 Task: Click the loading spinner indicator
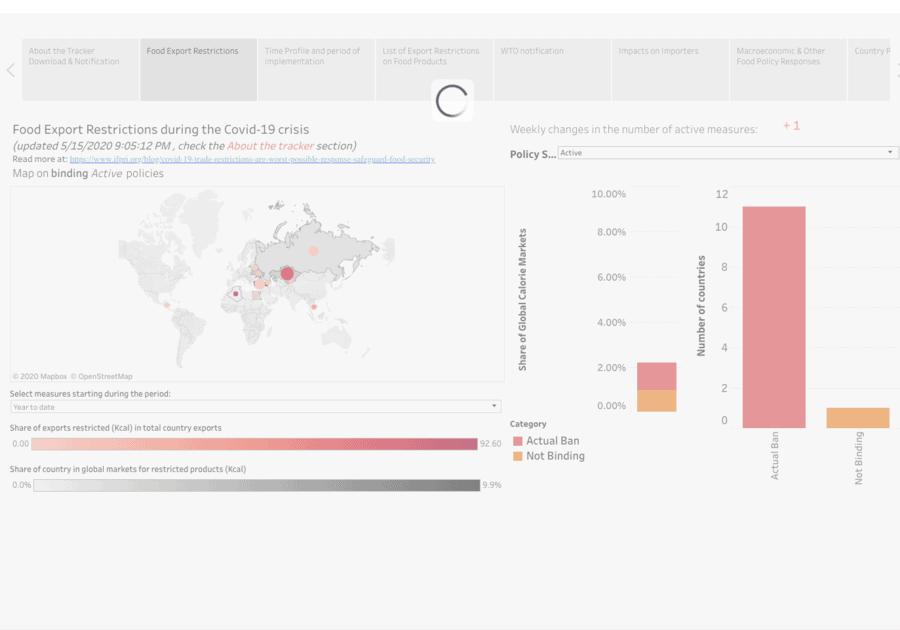452,101
